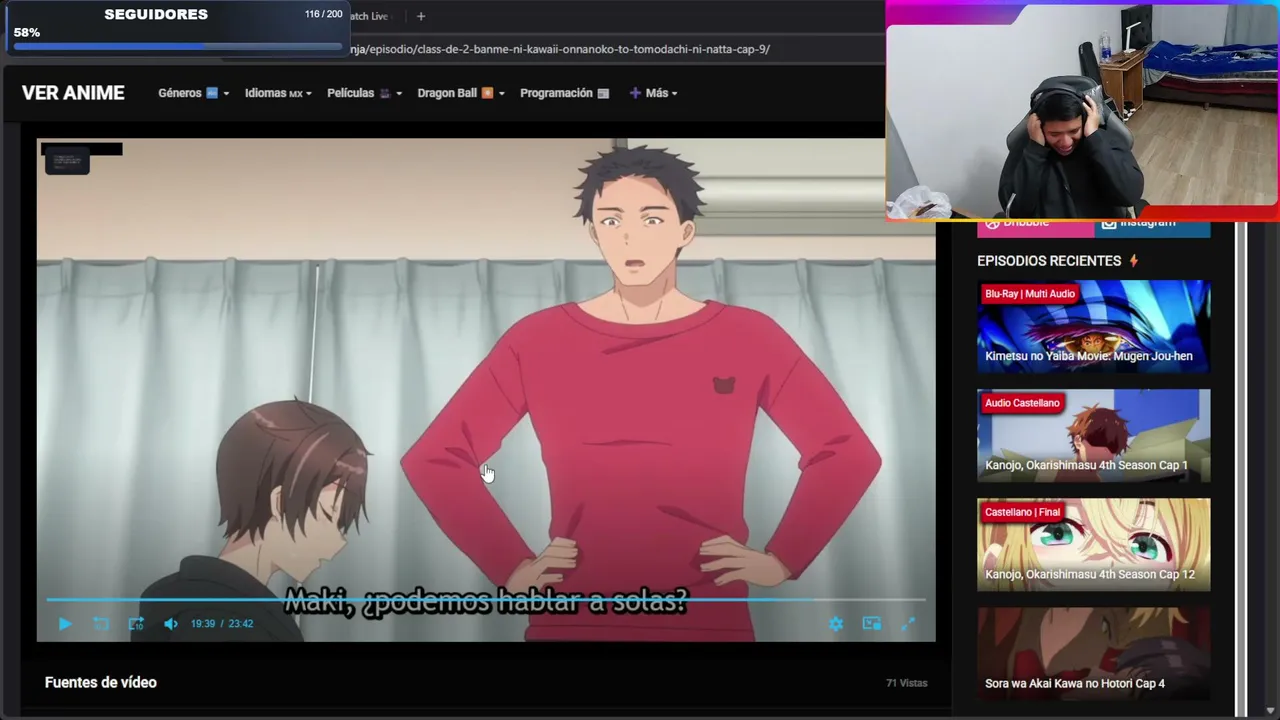This screenshot has height=720, width=1280.
Task: Seek on the video progress bar
Action: (x=486, y=600)
